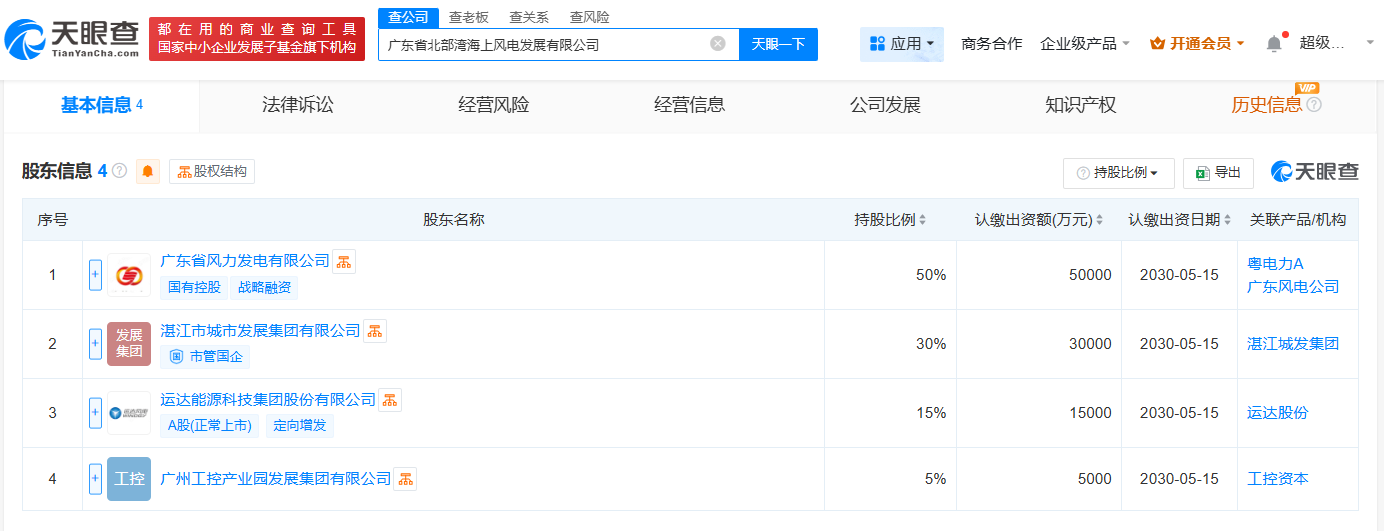This screenshot has width=1384, height=531.
Task: Sort by 持股比例 column
Action: click(x=922, y=220)
